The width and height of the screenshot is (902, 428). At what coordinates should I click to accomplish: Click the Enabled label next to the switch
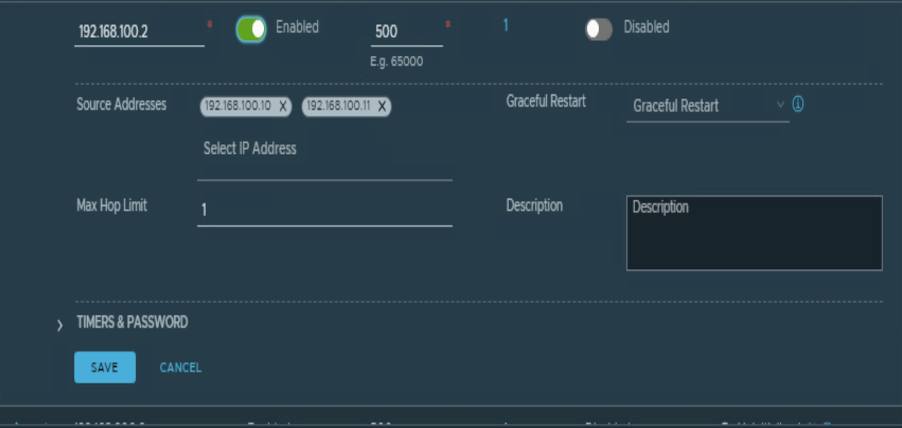tap(297, 28)
